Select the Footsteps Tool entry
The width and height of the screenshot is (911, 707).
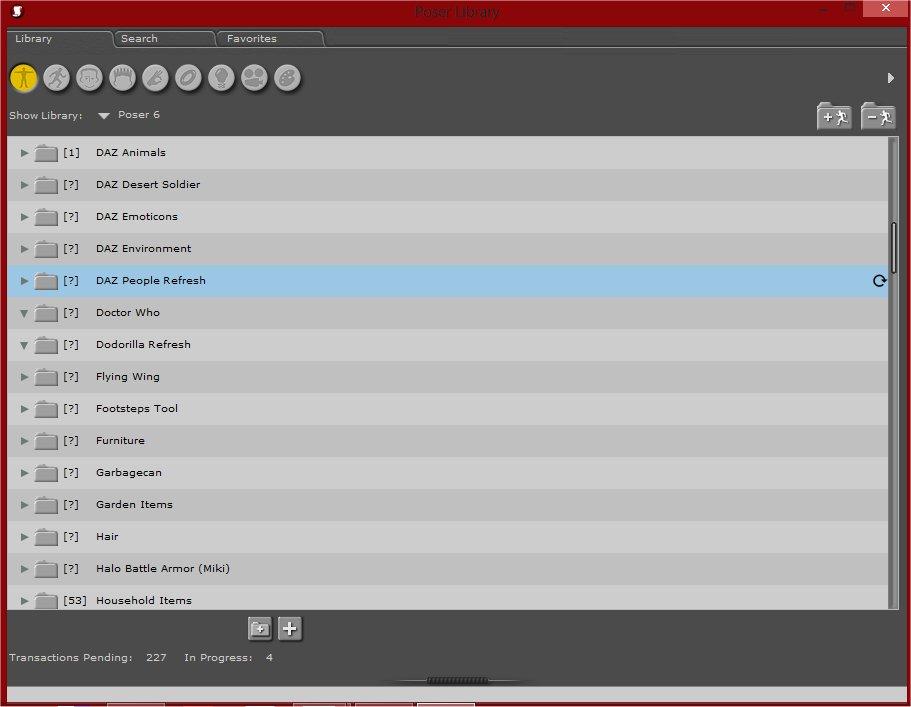(x=447, y=408)
